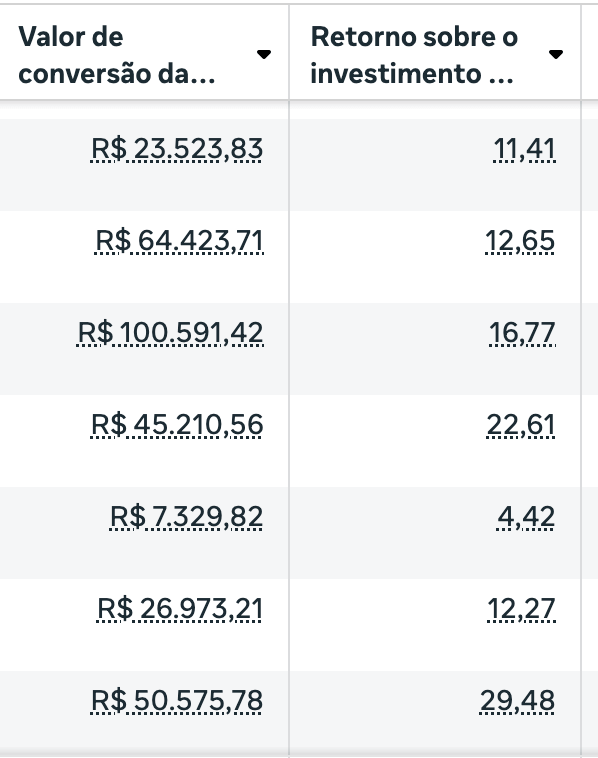Screen dimensions: 598x758
Task: Open the R$ 45.210,56 value details
Action: point(177,425)
